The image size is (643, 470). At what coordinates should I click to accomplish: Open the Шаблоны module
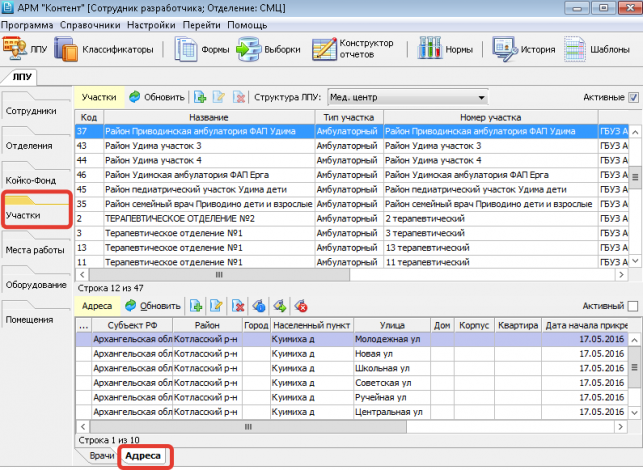597,49
